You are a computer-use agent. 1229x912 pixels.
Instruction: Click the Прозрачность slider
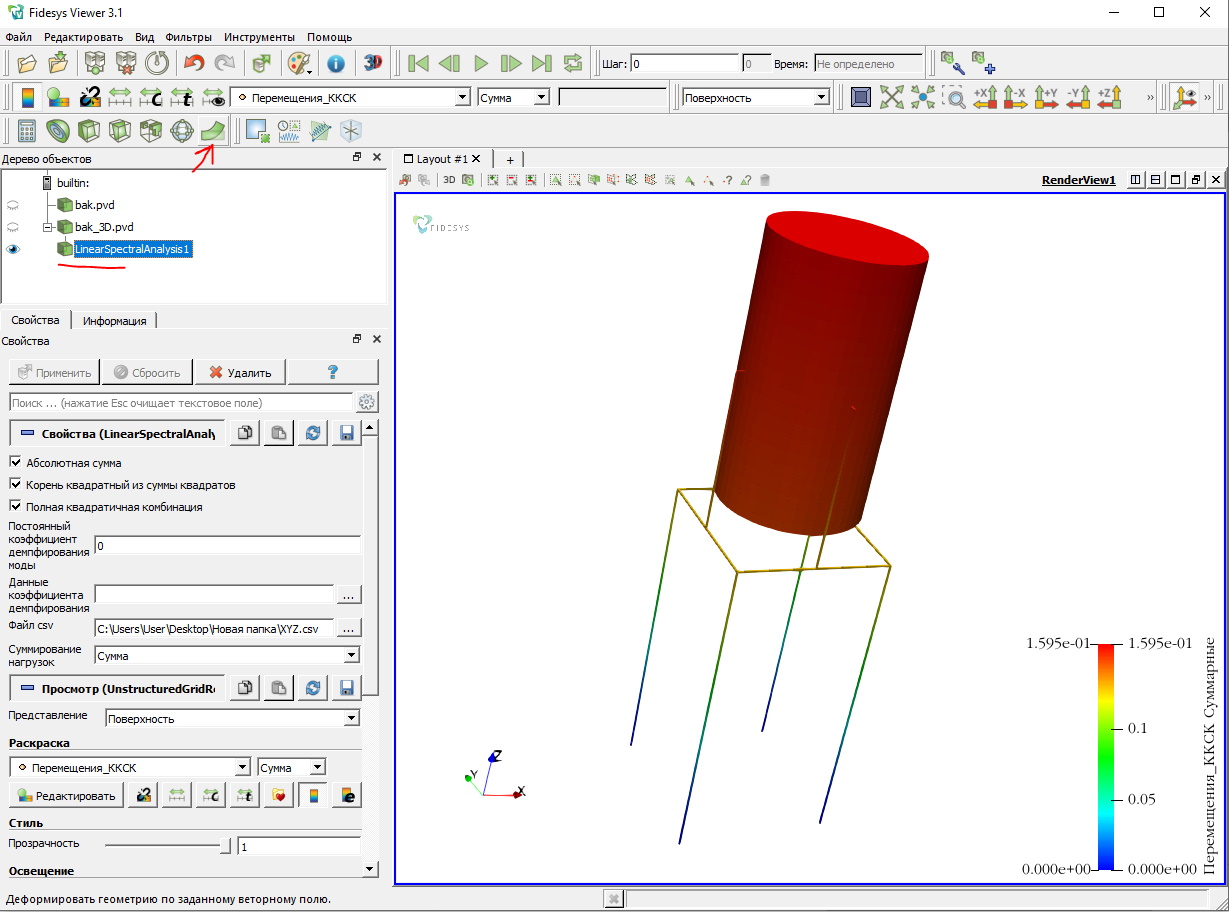click(x=168, y=846)
